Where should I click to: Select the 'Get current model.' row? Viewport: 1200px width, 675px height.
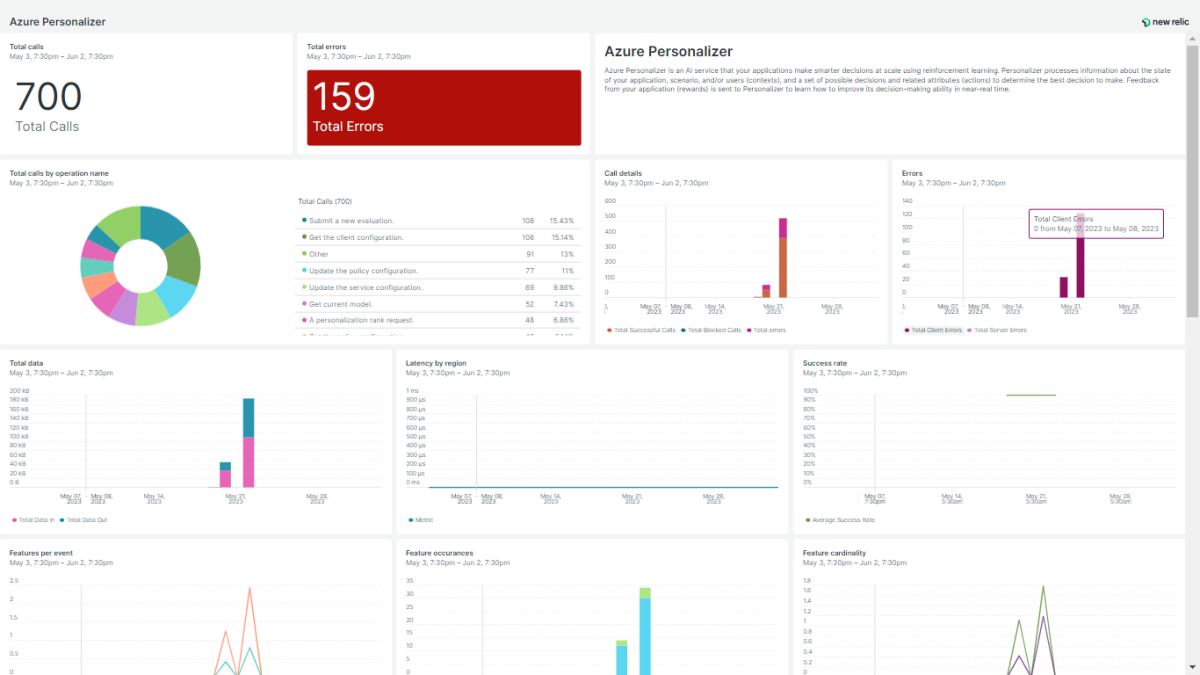pyautogui.click(x=438, y=304)
